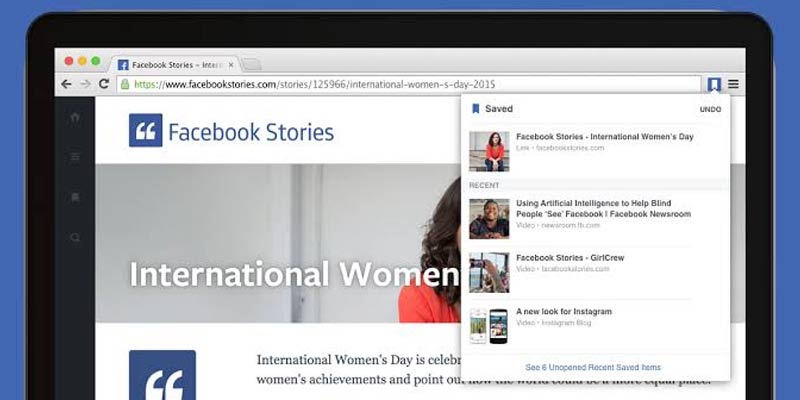The height and width of the screenshot is (400, 800).
Task: Click the Instagram phones thumbnail
Action: click(489, 326)
